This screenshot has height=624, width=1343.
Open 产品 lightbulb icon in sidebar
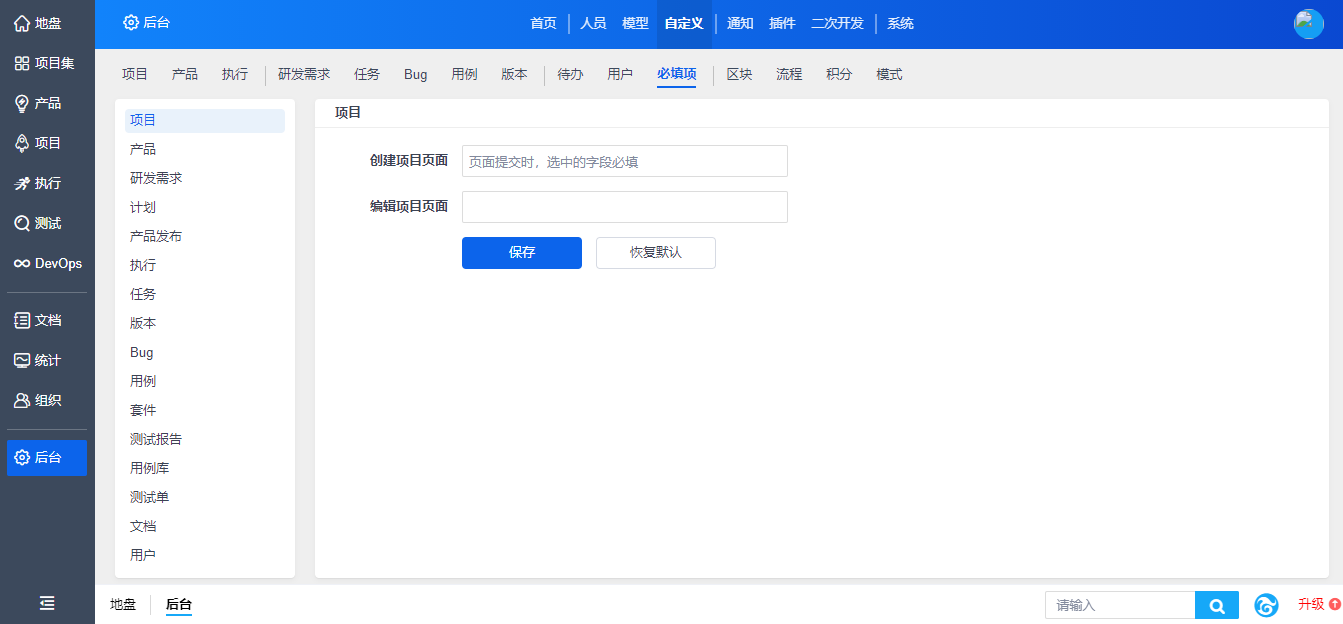point(21,103)
